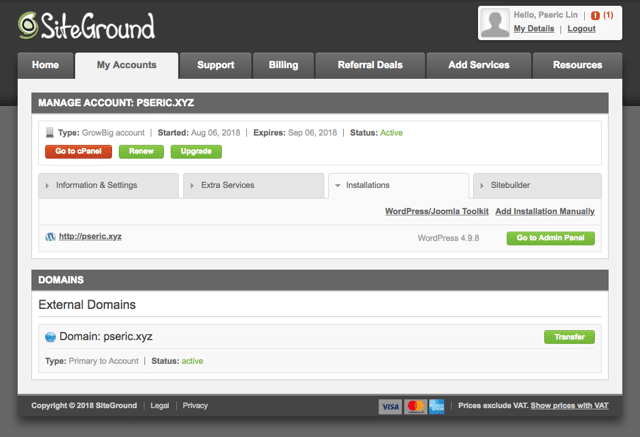640x437 pixels.
Task: Click the WordPress icon beside http://pseric.xyz
Action: coord(50,237)
